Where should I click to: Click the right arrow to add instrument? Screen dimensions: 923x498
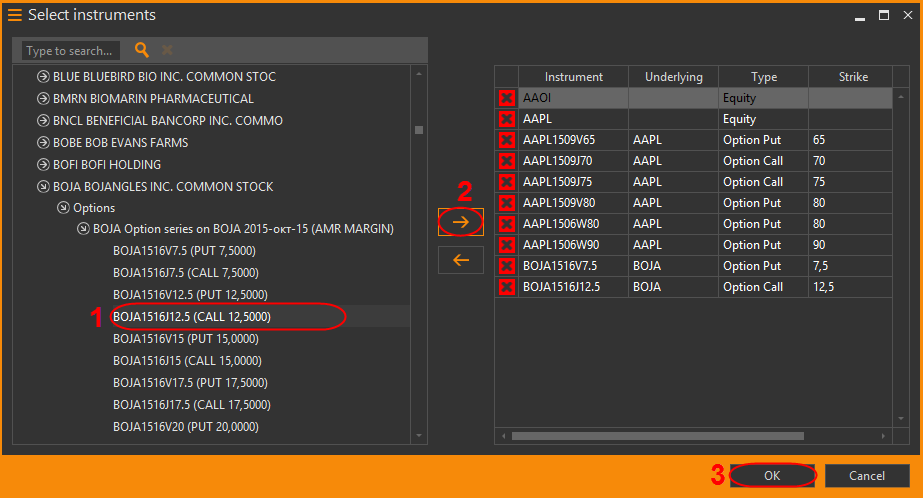(461, 222)
